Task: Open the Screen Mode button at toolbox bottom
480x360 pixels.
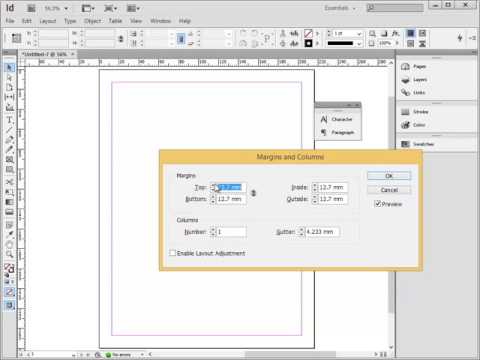Action: [9, 305]
